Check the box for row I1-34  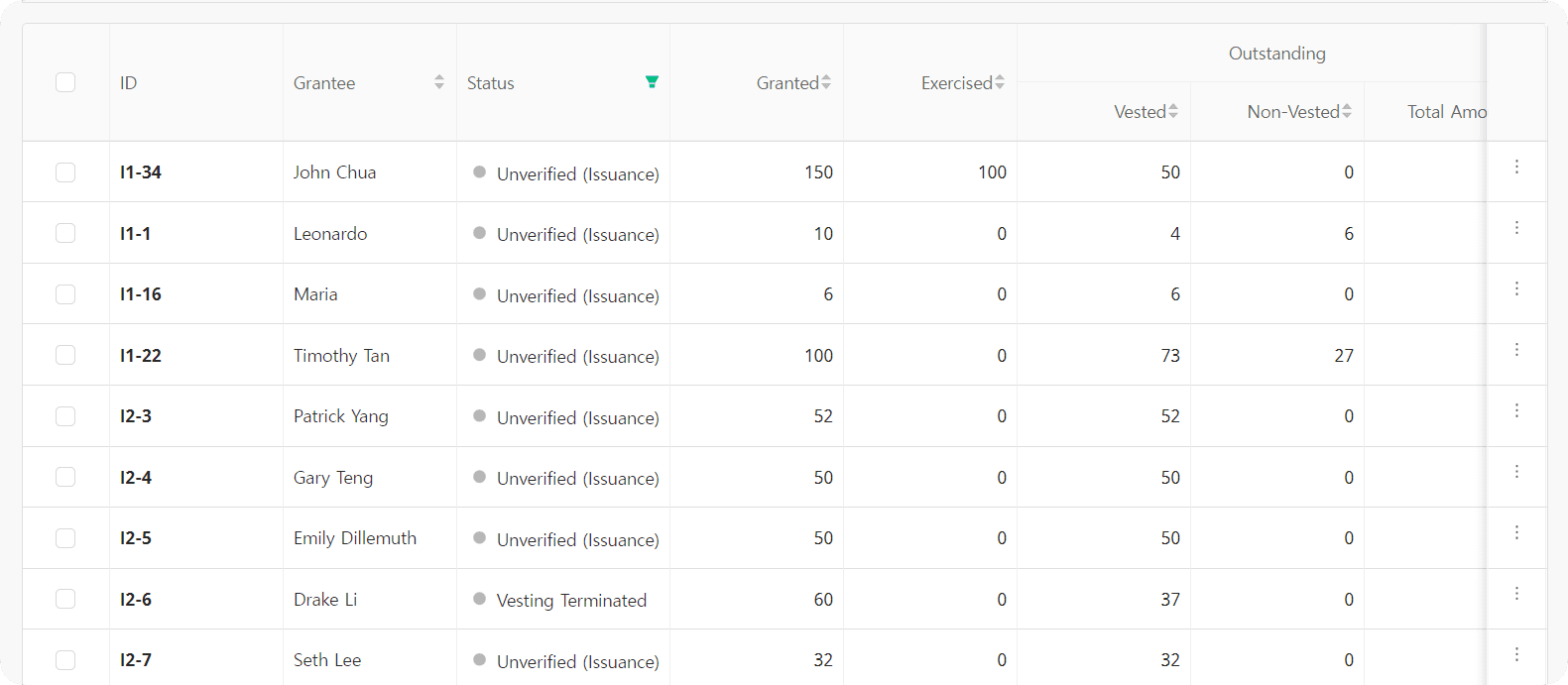coord(65,172)
